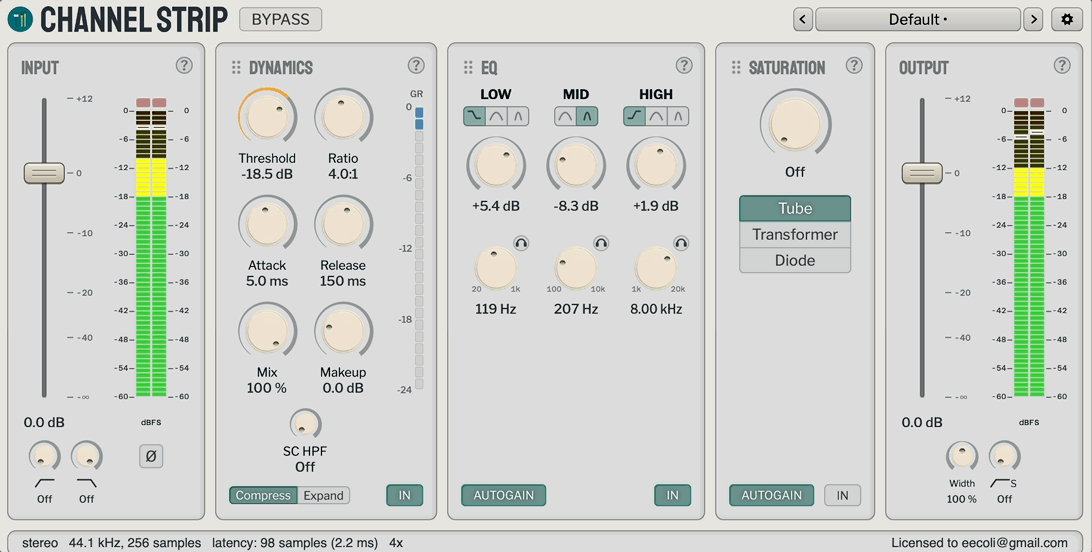Click the 4x oversampling status text
This screenshot has height=552, width=1092.
coord(396,543)
